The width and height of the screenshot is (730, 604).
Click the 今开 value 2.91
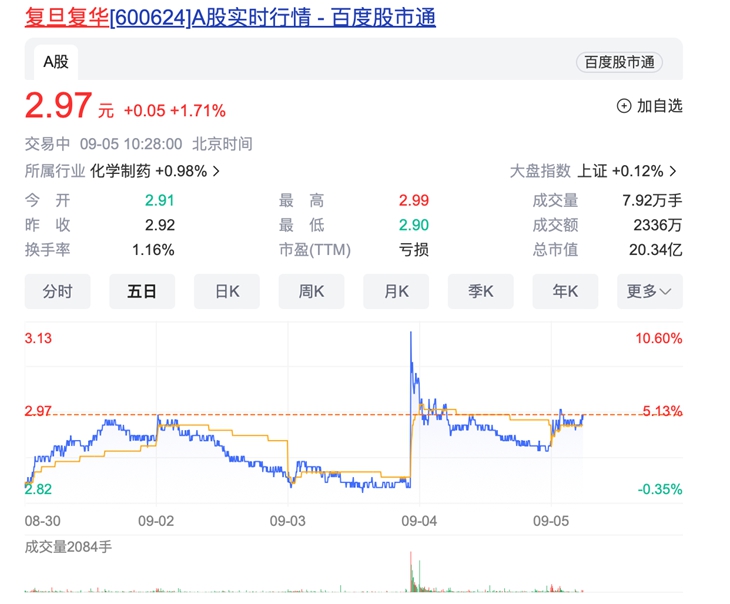coord(159,200)
